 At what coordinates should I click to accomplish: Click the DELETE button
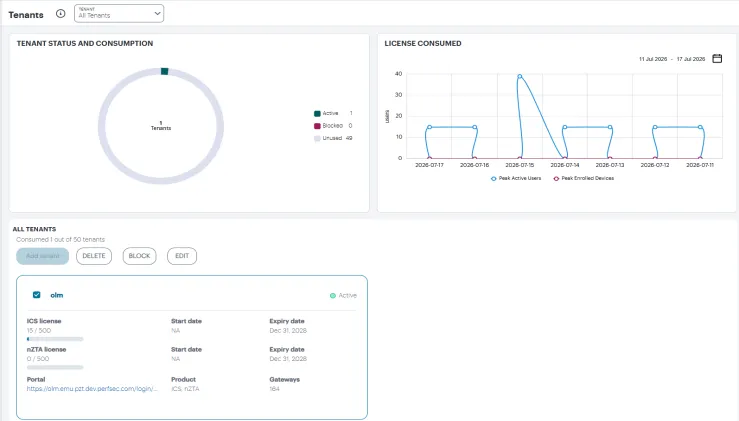tap(94, 256)
